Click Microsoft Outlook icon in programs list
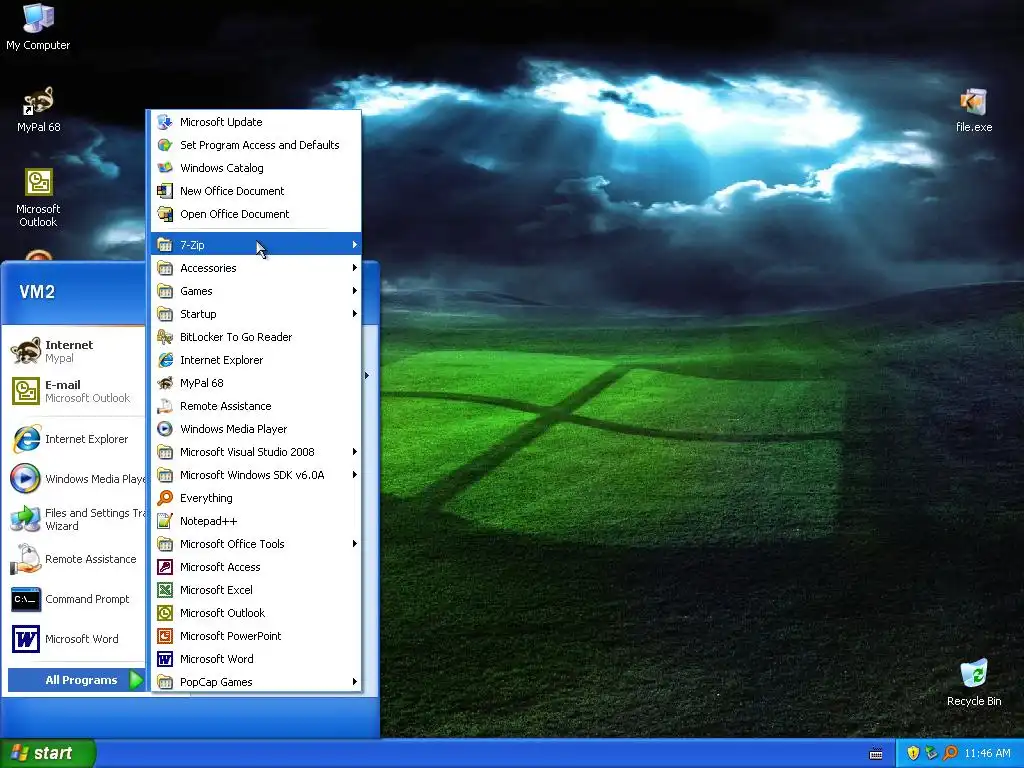This screenshot has height=768, width=1024. click(165, 613)
